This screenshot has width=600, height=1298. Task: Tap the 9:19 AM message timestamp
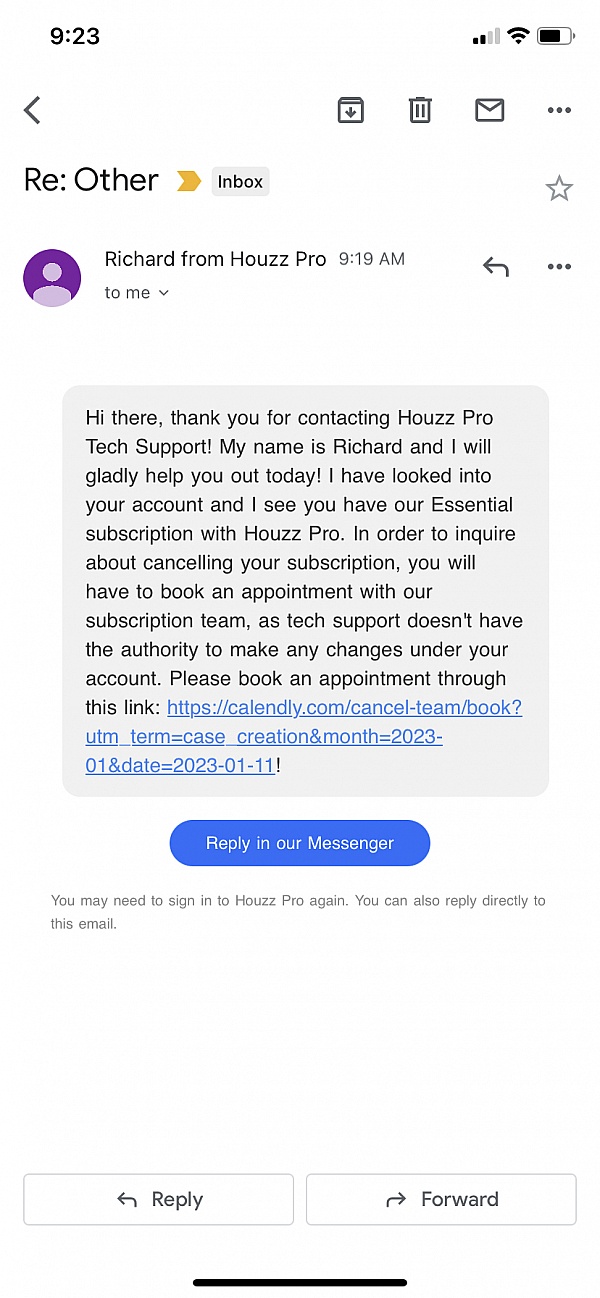point(372,259)
